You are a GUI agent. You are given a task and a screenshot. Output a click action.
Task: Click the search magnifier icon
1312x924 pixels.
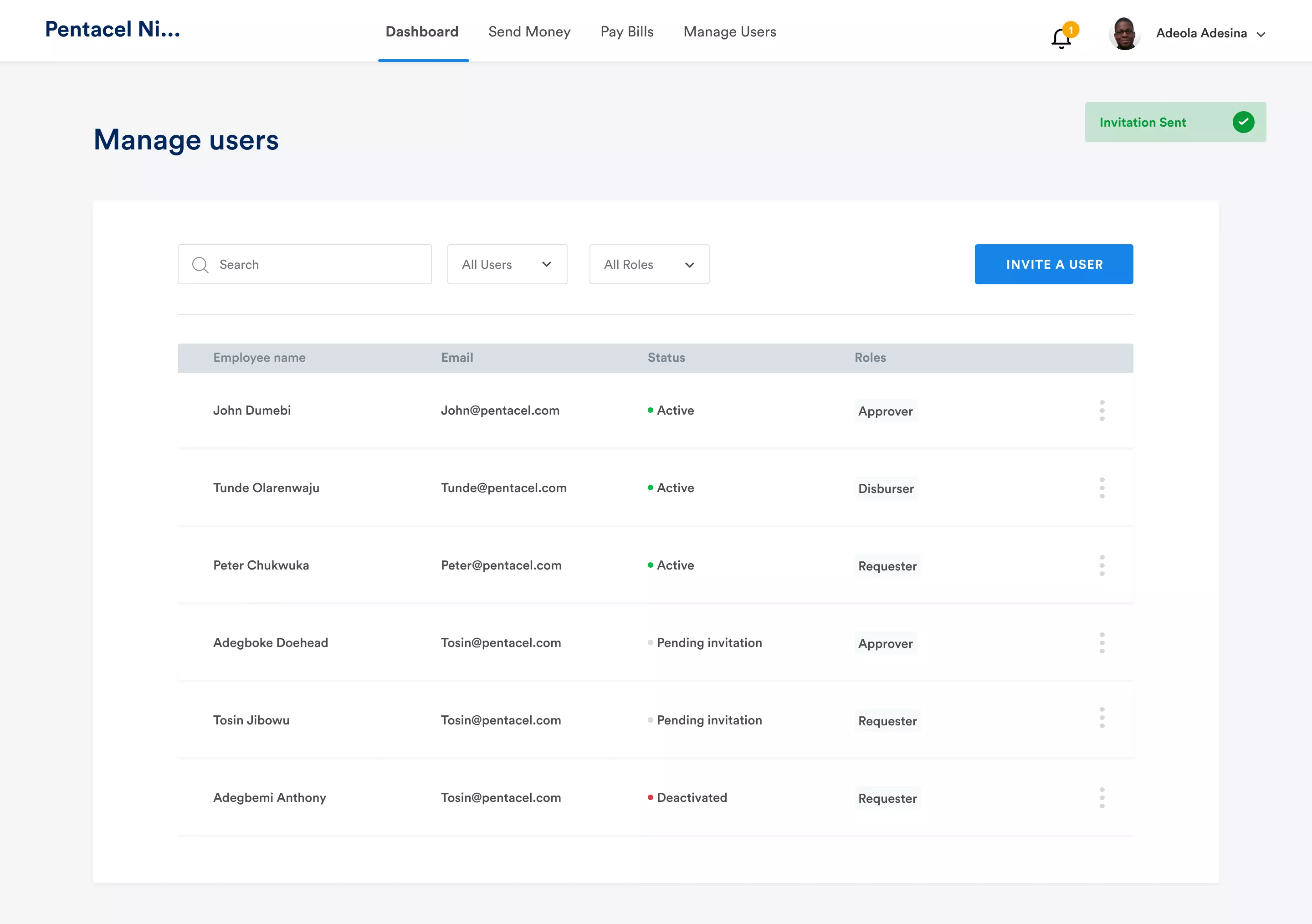click(200, 265)
